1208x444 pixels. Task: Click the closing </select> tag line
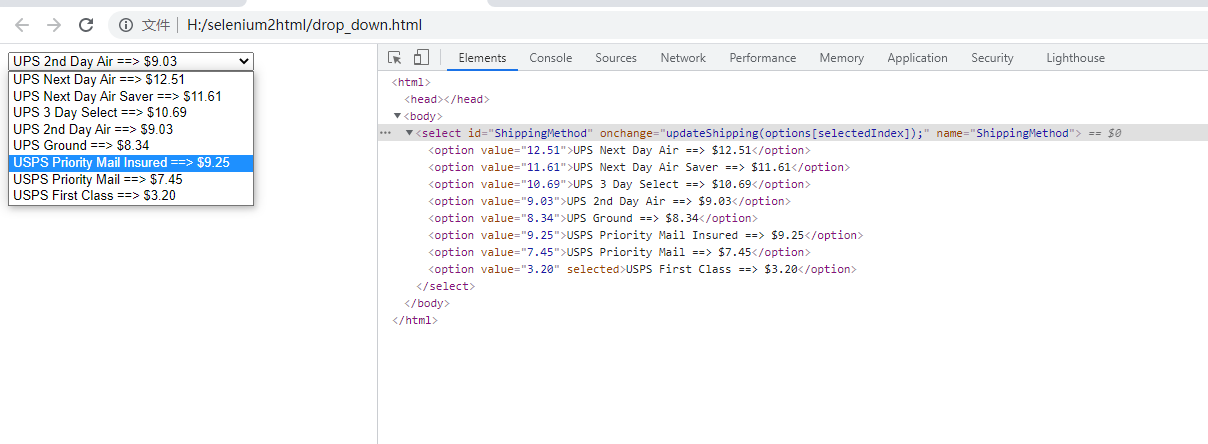(x=445, y=286)
